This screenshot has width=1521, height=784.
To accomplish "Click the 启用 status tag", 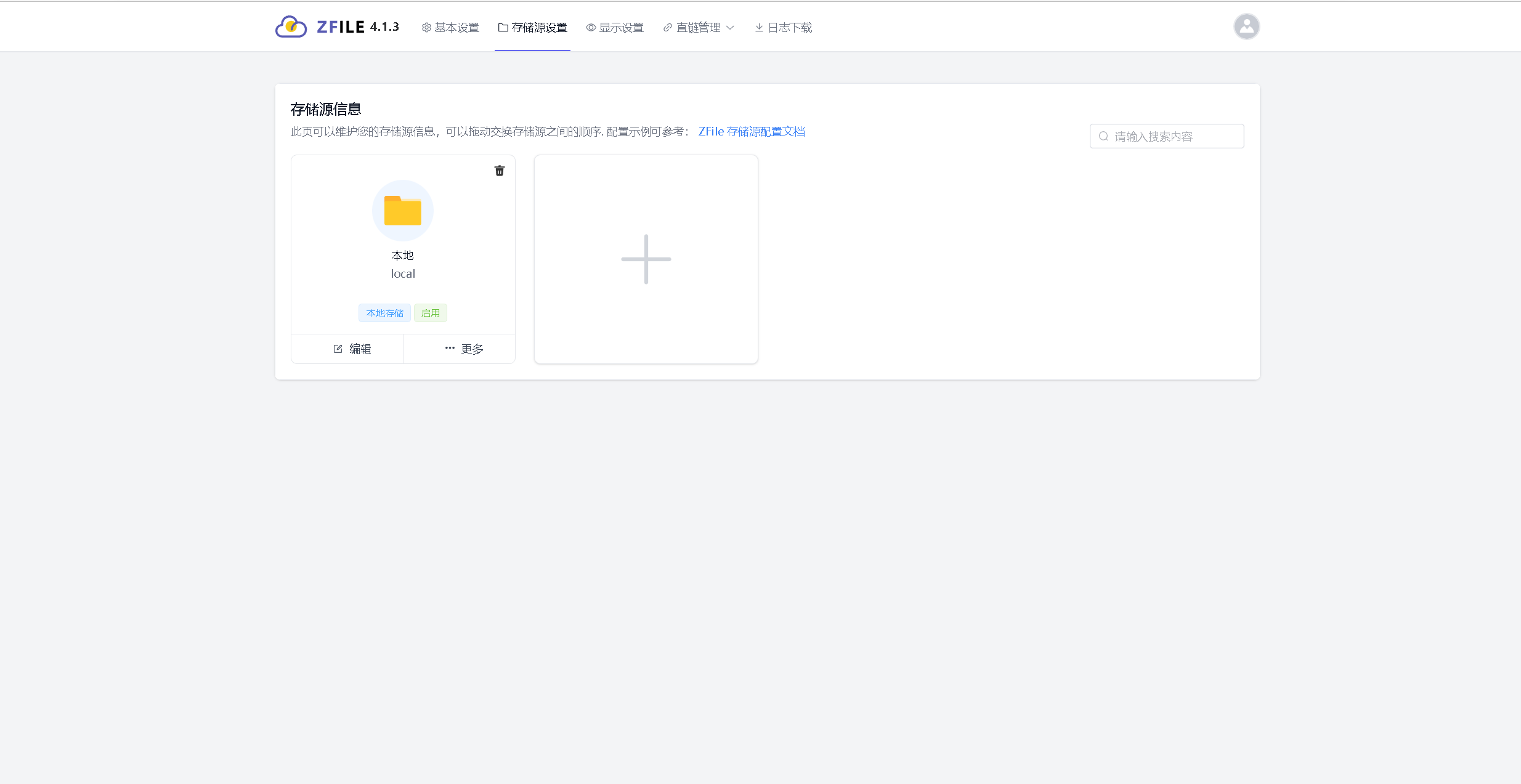I will [430, 313].
